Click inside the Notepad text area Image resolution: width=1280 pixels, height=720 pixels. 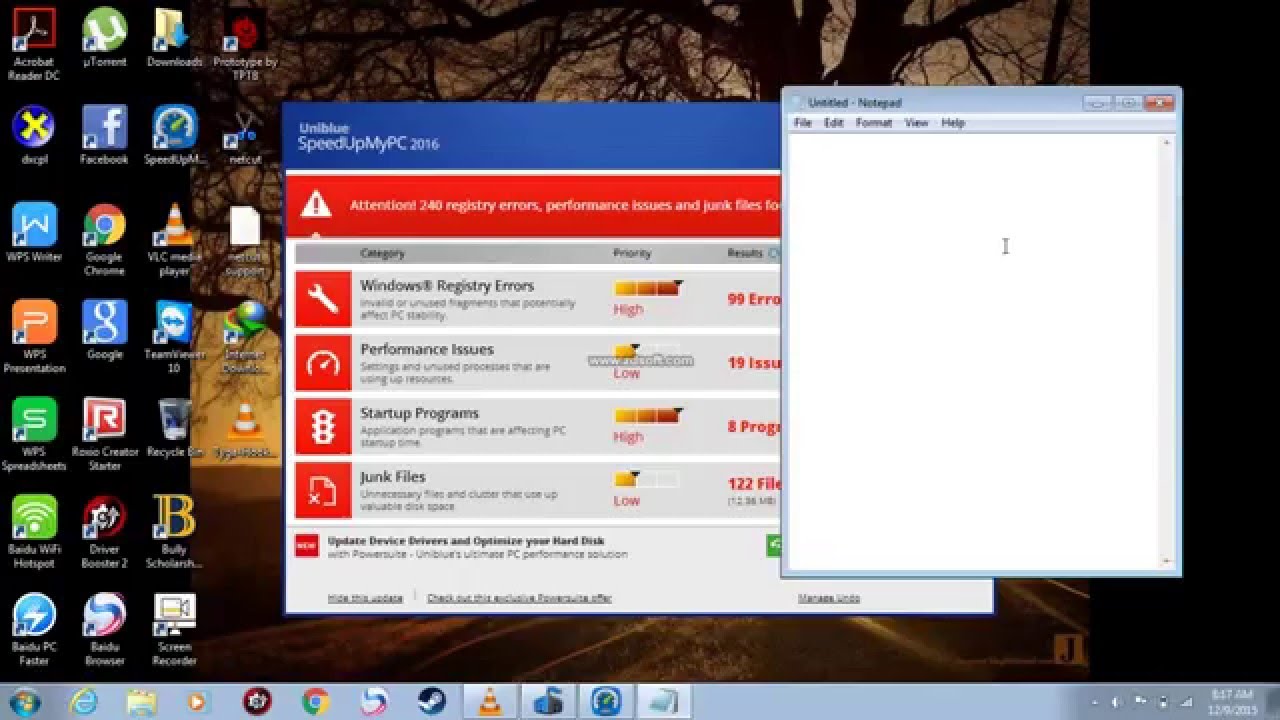[x=973, y=351]
